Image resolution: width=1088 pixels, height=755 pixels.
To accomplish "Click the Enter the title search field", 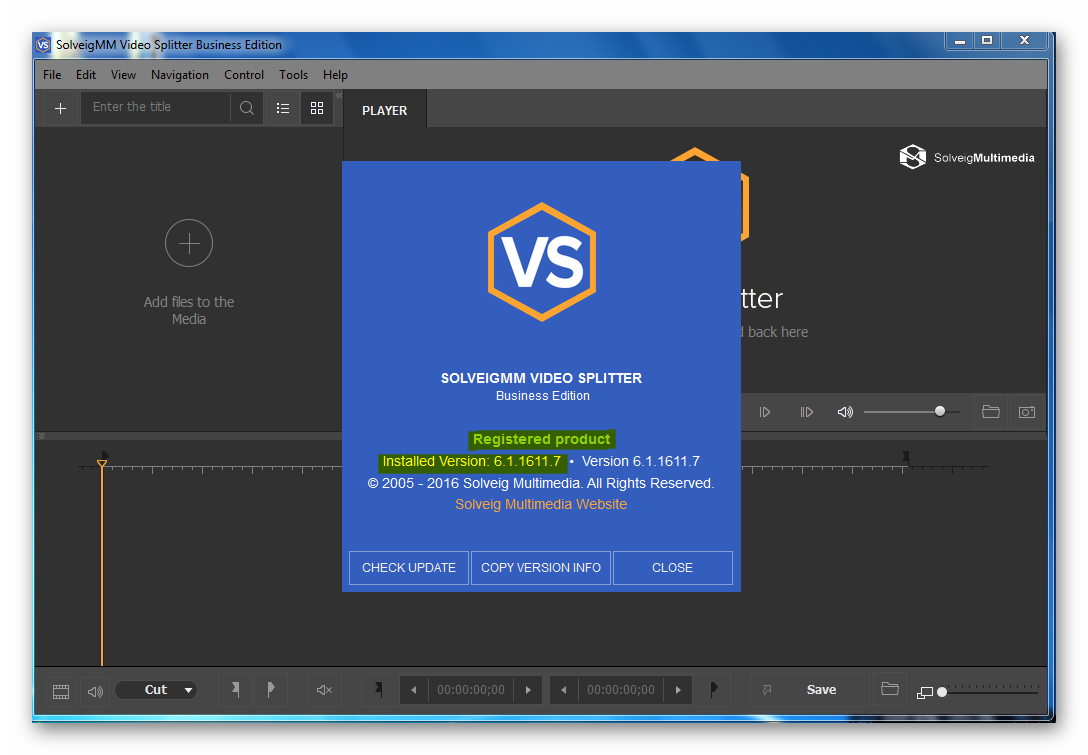I will 155,108.
